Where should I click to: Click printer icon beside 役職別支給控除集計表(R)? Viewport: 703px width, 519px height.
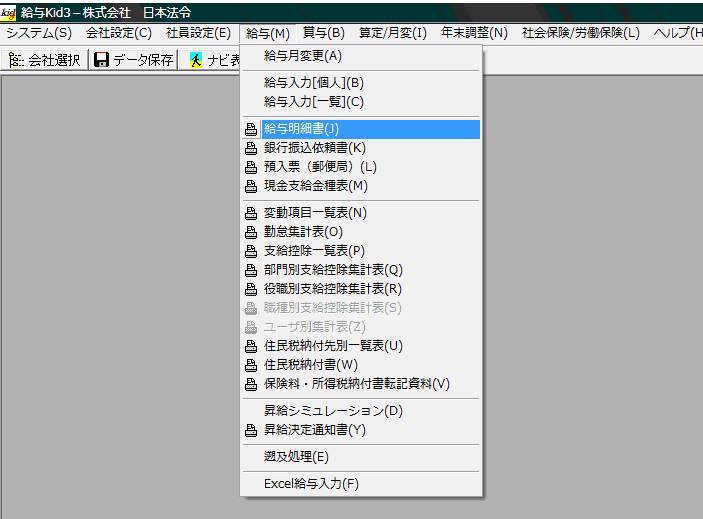click(251, 289)
